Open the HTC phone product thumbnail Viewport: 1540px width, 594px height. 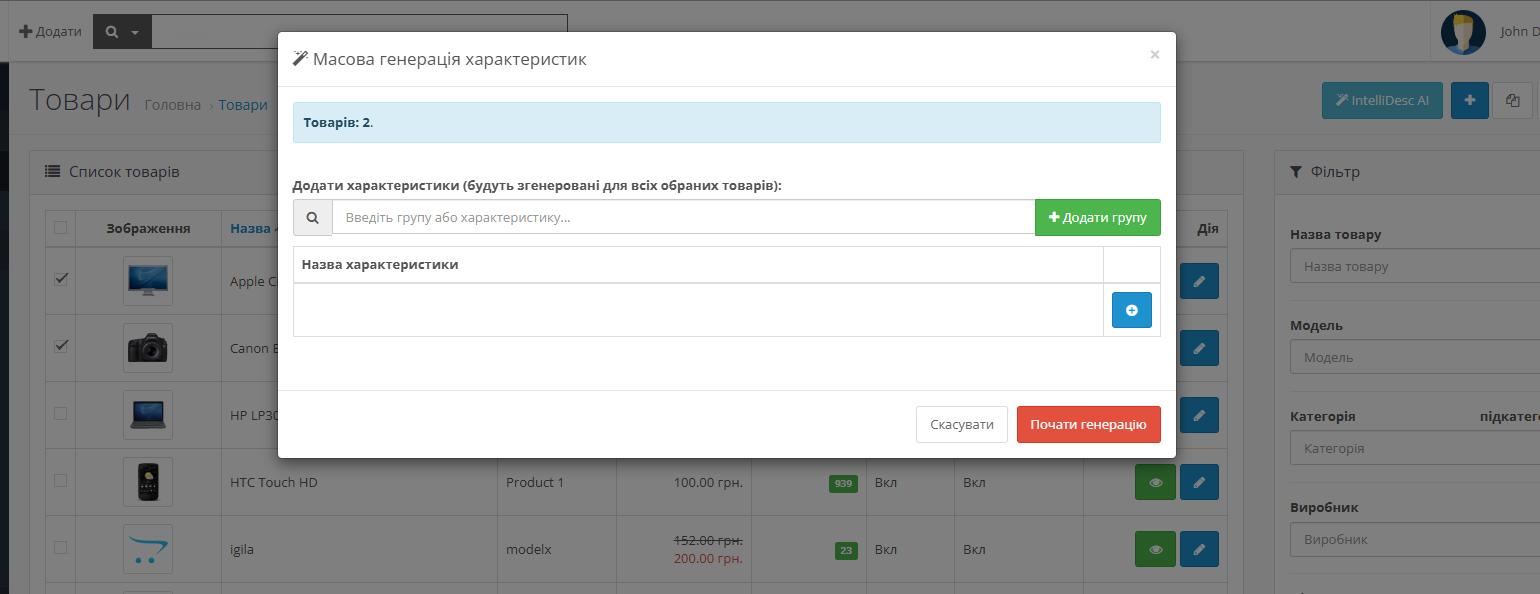coord(148,482)
